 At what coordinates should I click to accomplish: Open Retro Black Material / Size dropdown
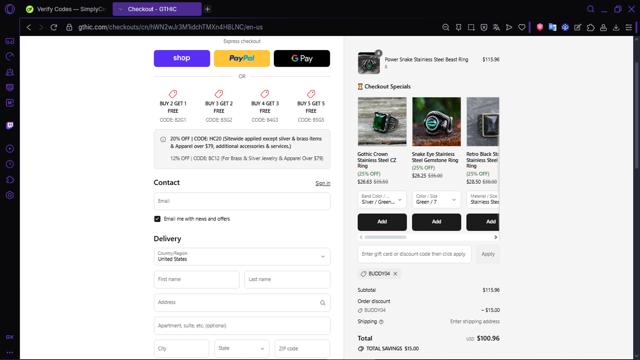(483, 199)
